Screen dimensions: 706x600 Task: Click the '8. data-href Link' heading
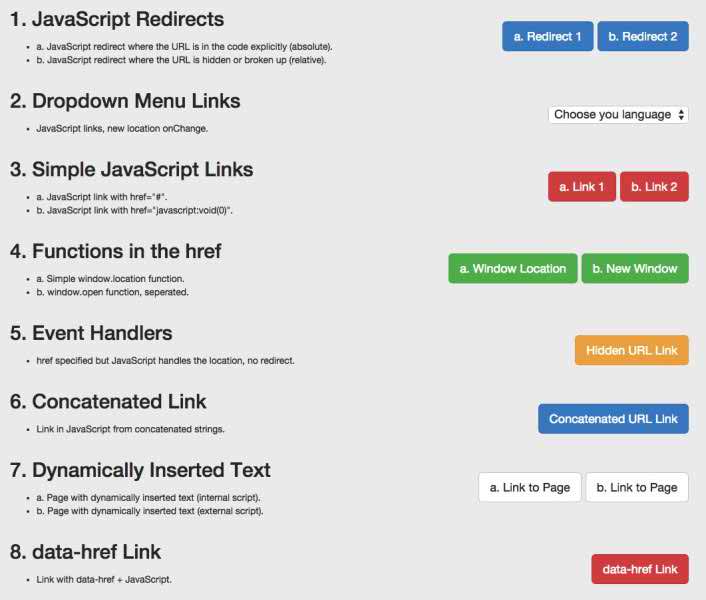click(86, 552)
